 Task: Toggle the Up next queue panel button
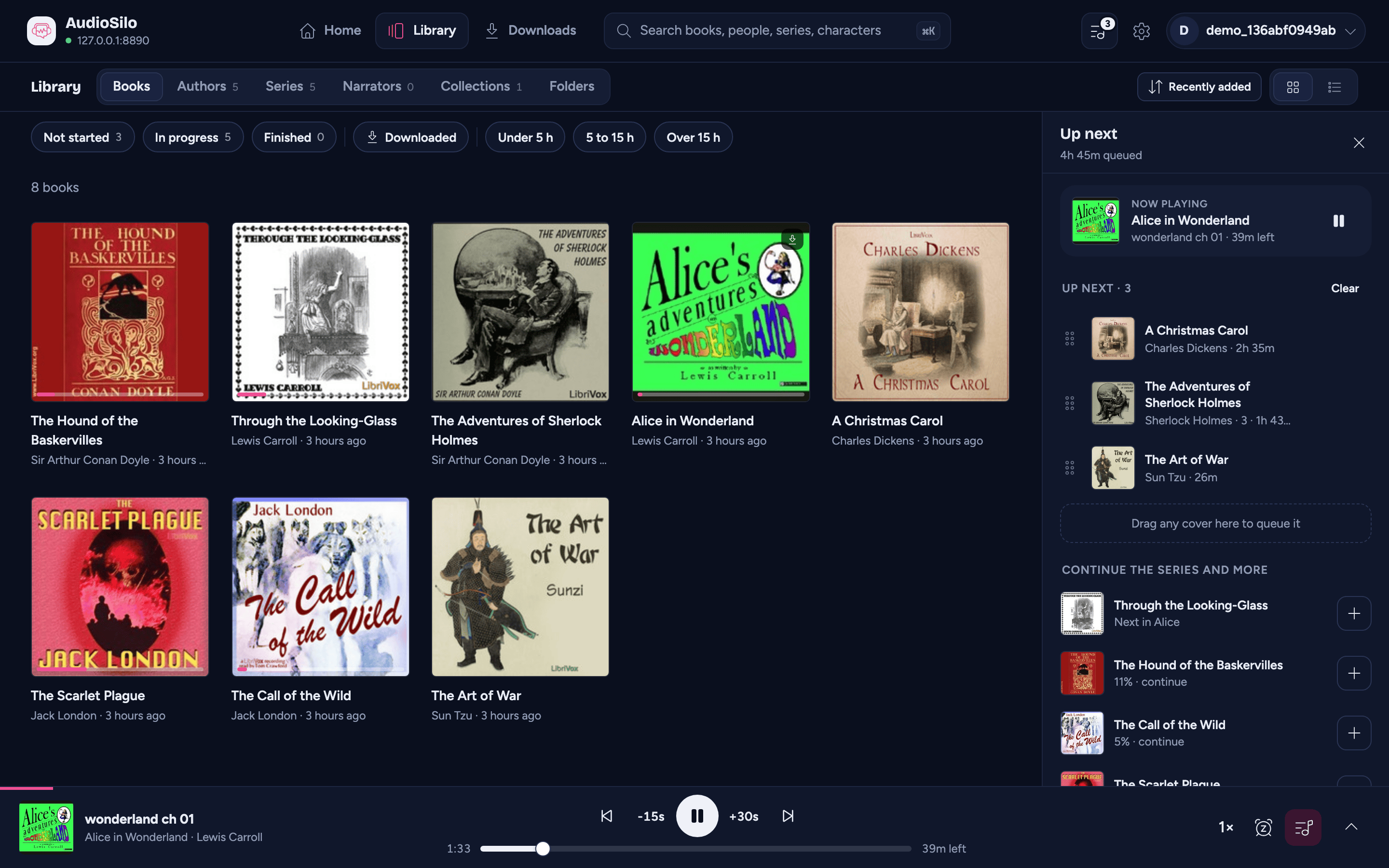point(1303,827)
